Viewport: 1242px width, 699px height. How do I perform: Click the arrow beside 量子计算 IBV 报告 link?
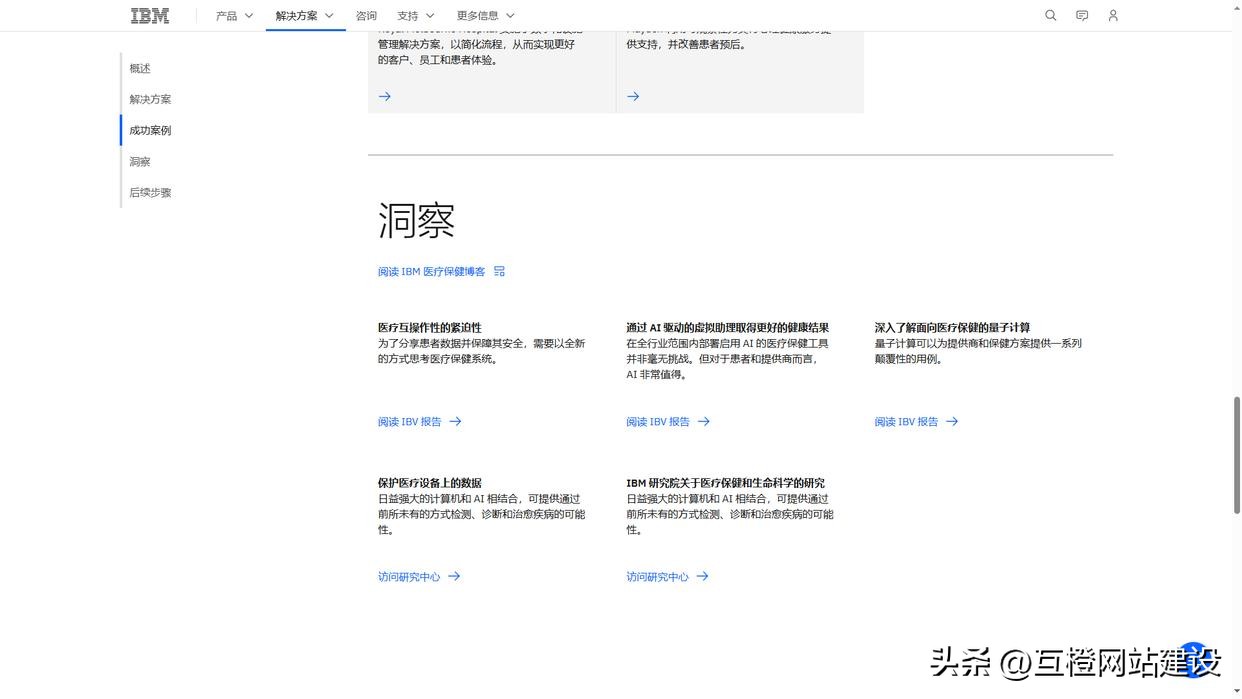(x=952, y=420)
